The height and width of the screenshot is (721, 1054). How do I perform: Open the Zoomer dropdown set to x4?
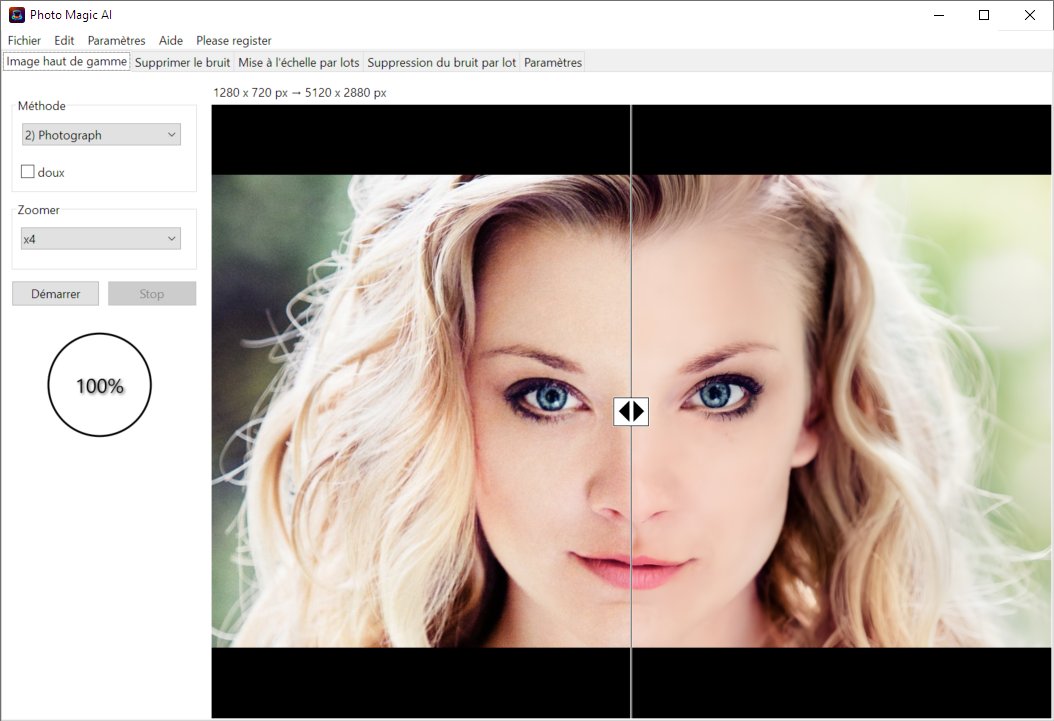pyautogui.click(x=100, y=238)
